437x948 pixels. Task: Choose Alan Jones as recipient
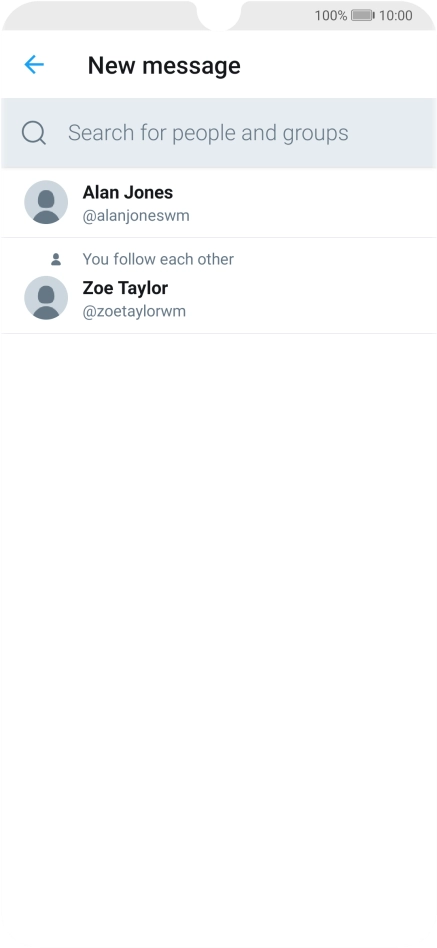219,203
